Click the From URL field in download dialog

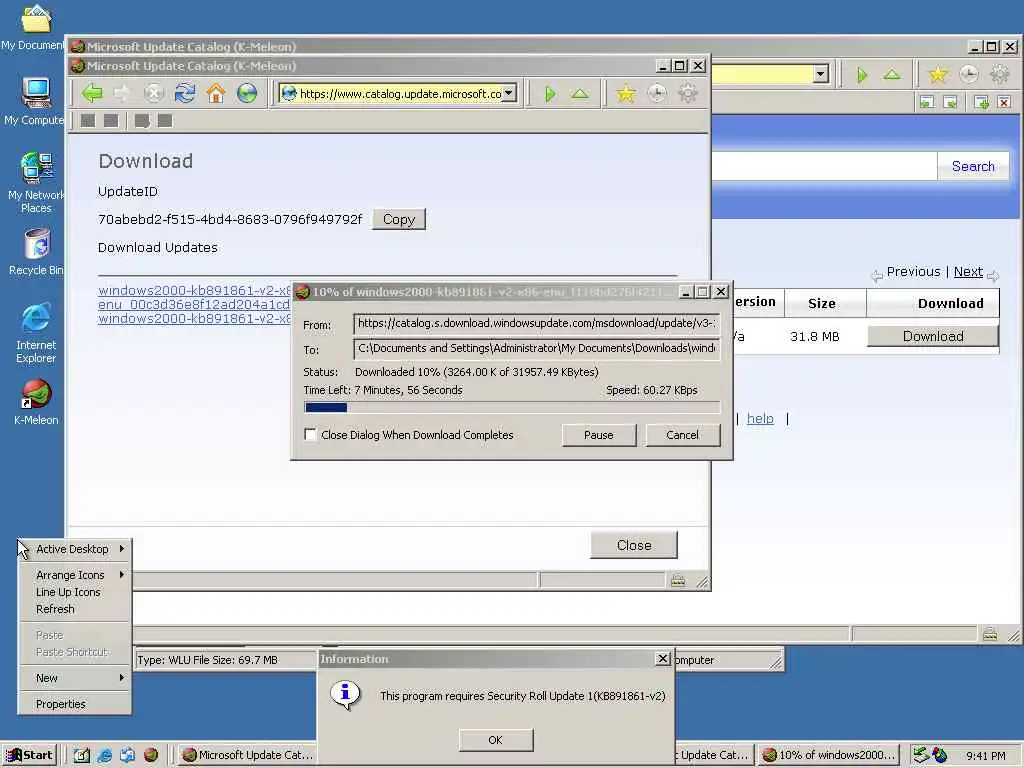click(x=536, y=324)
